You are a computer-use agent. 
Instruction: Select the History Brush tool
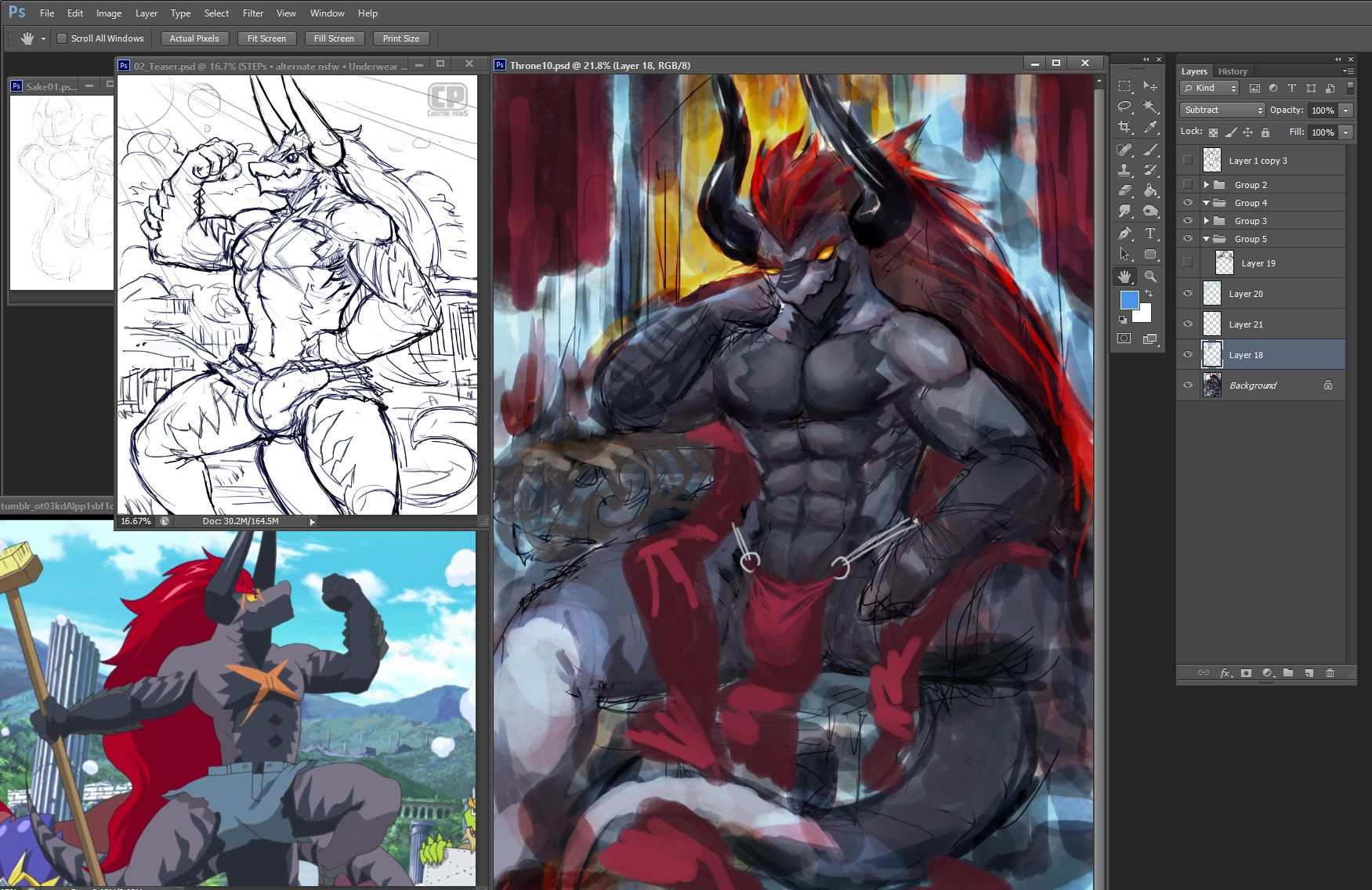1150,169
